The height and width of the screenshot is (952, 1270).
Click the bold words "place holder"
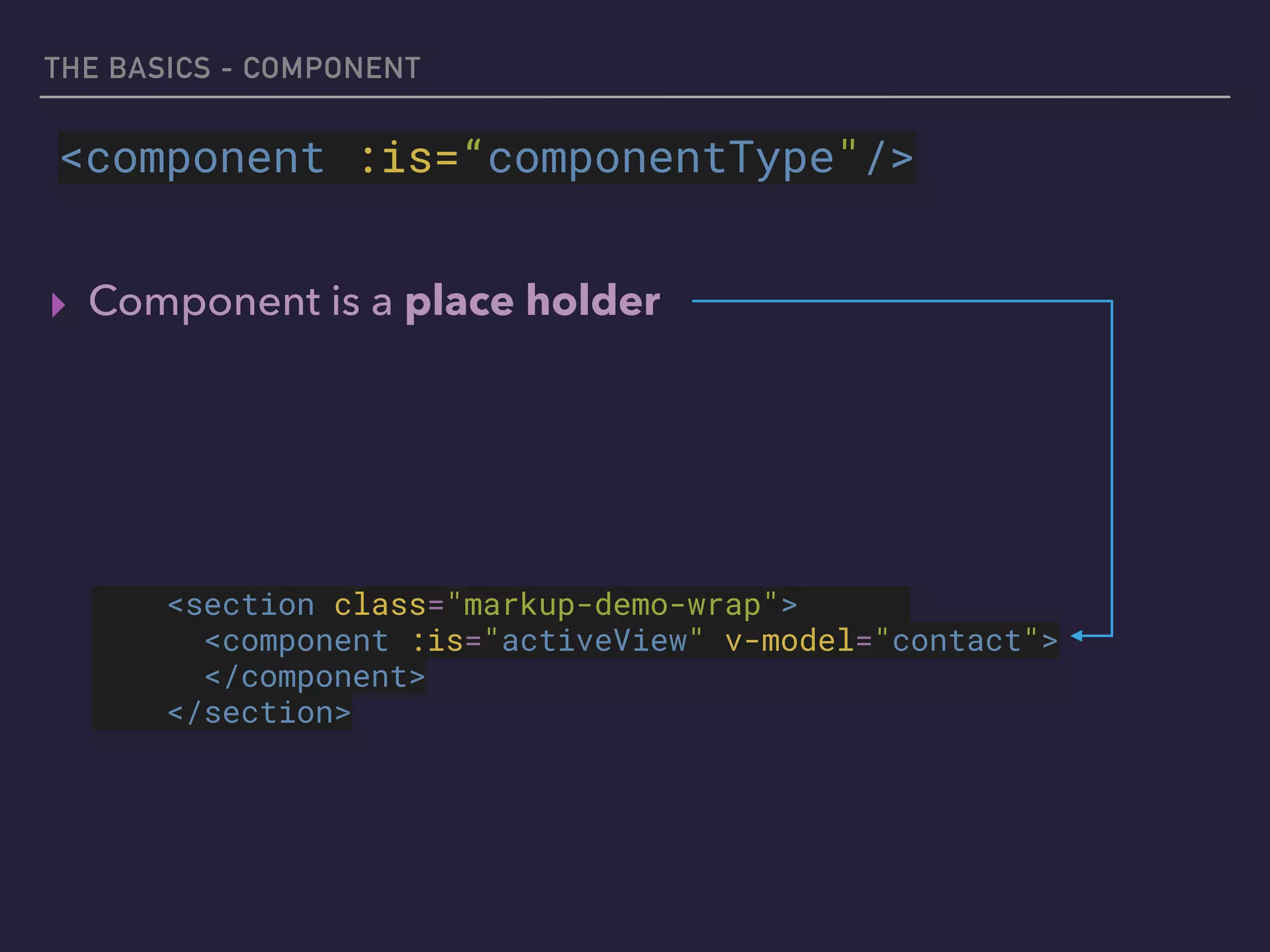tap(533, 301)
